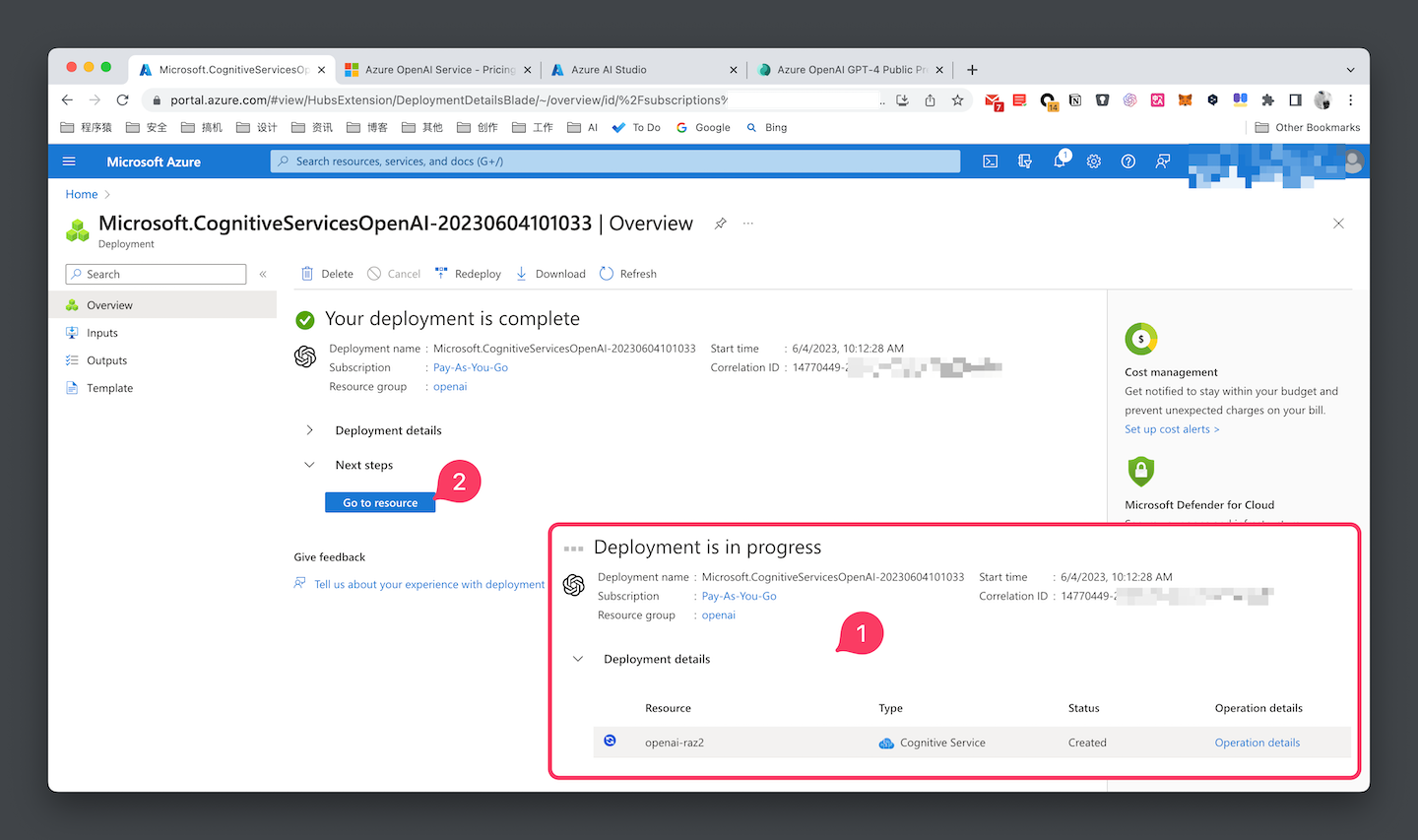1418x840 pixels.
Task: Close the Azure AI Studio tab
Action: tap(734, 70)
